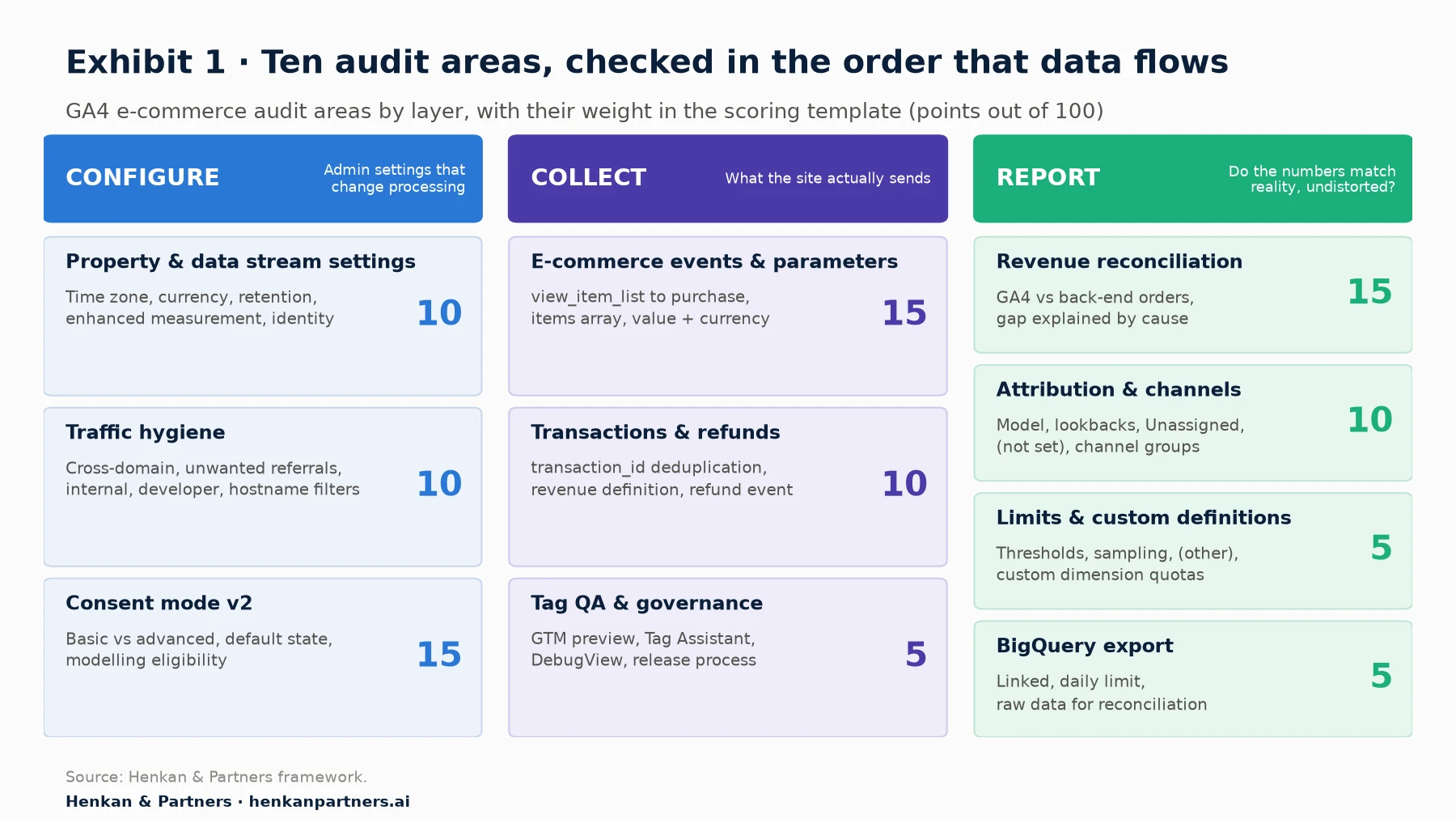The width and height of the screenshot is (1456, 819).
Task: Select 'Model, lookbacks, Unassigned' description
Action: (x=1120, y=435)
